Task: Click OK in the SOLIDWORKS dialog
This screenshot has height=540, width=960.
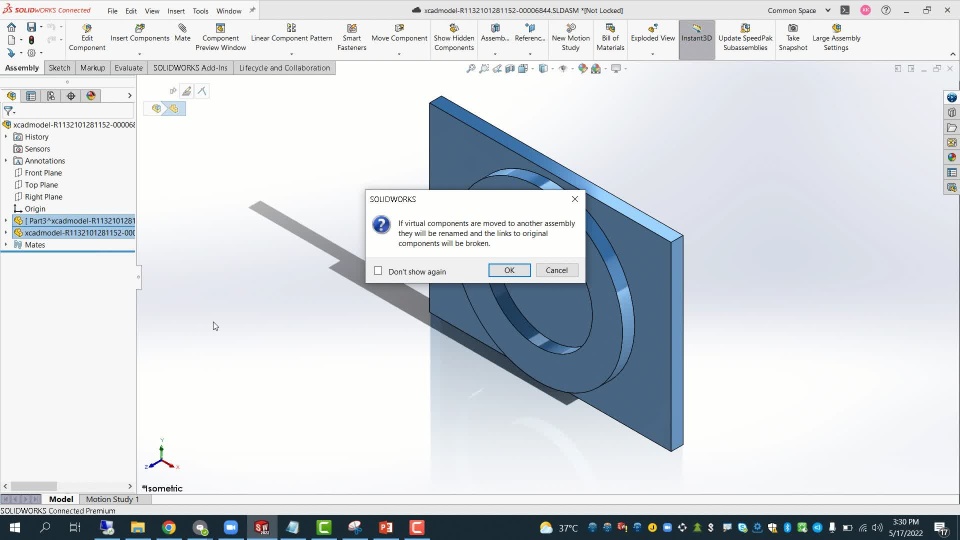Action: pos(509,270)
